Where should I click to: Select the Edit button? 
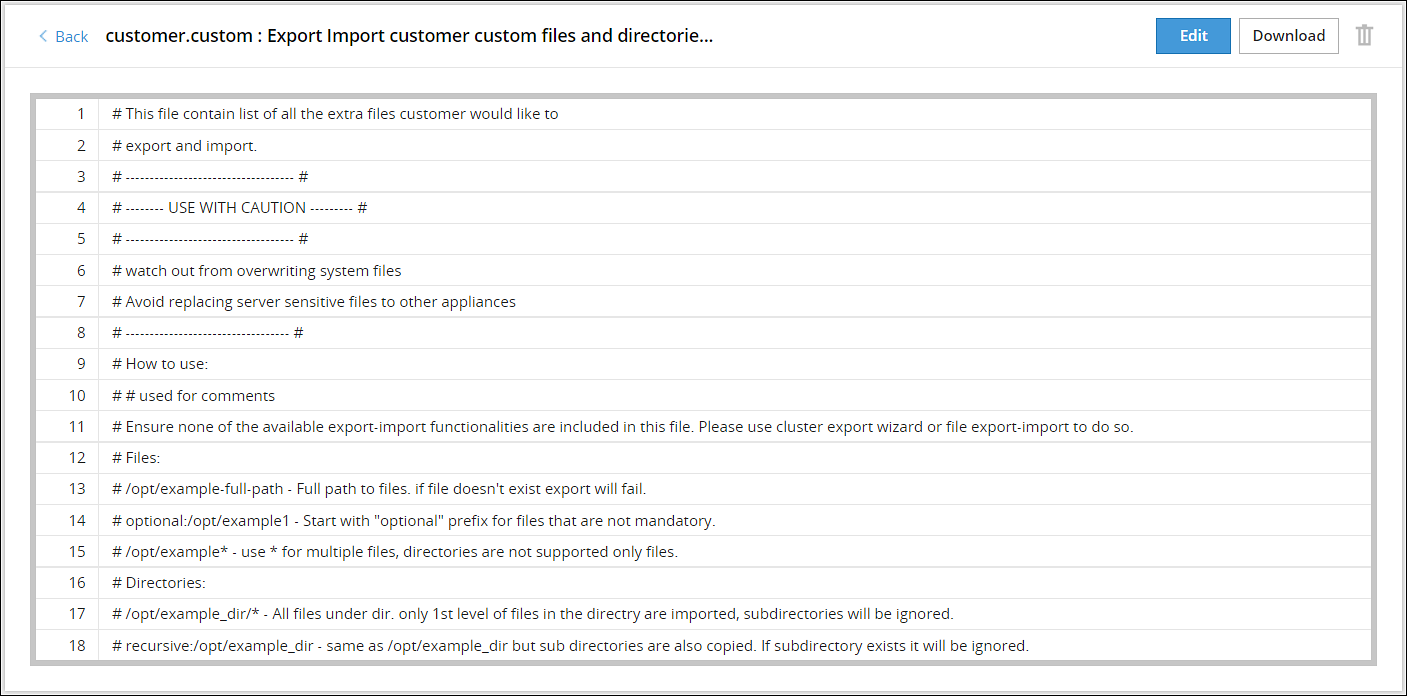tap(1192, 35)
